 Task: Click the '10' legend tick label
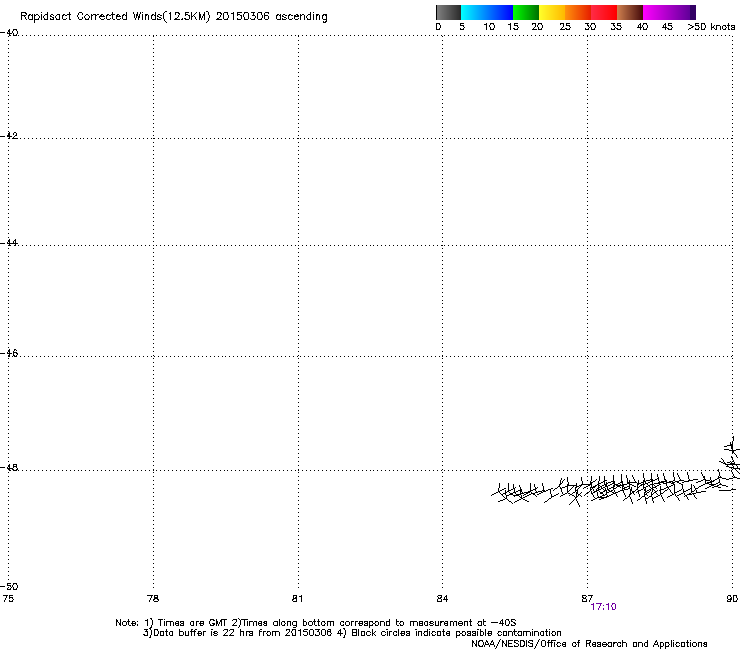tap(489, 27)
